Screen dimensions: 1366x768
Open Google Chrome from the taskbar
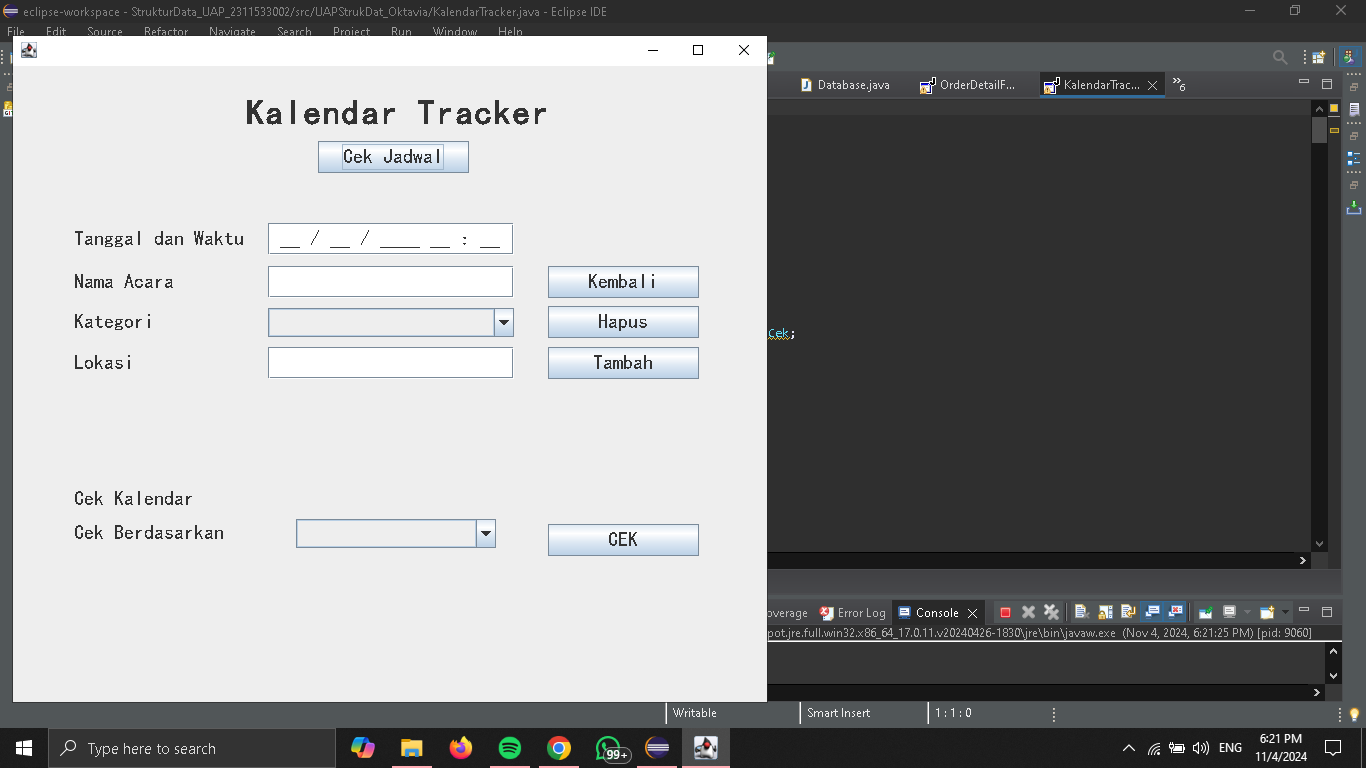558,748
